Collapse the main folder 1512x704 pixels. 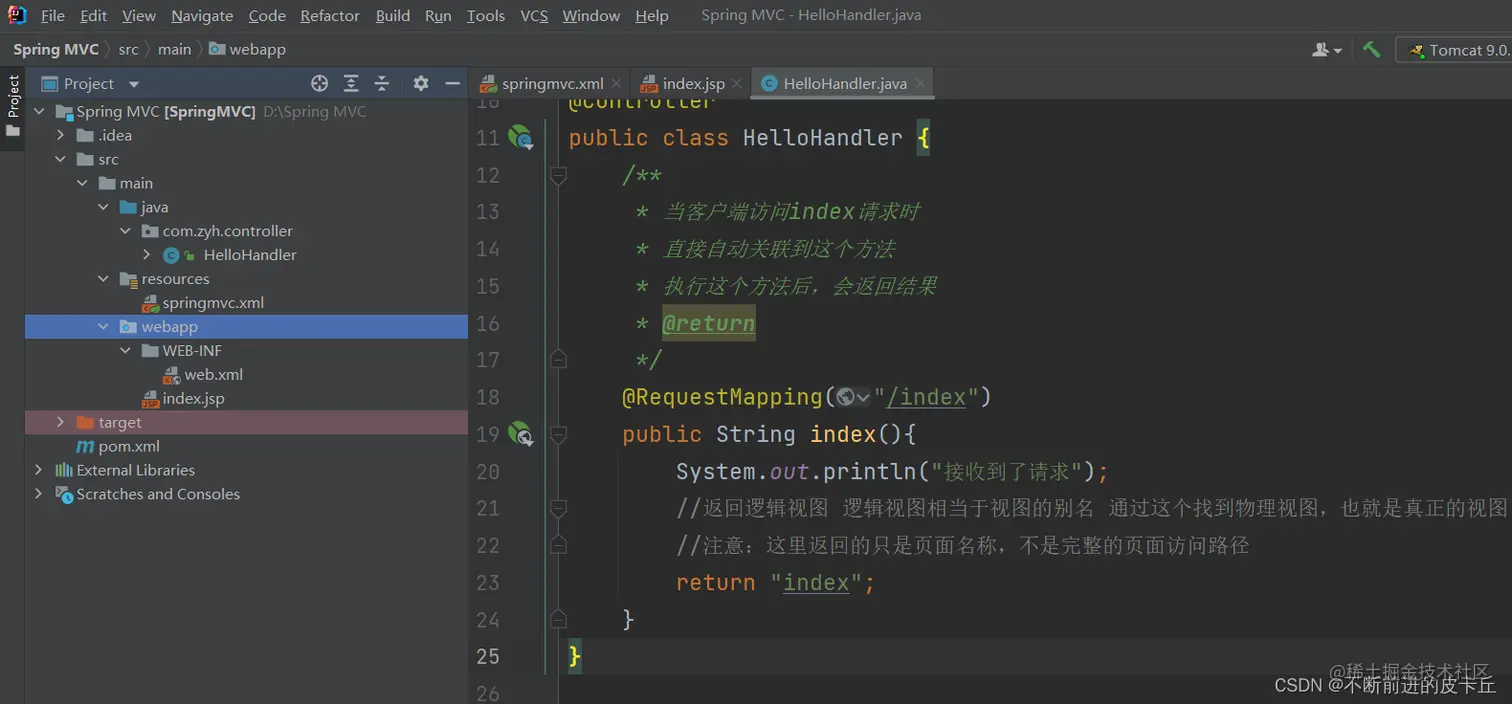(82, 184)
